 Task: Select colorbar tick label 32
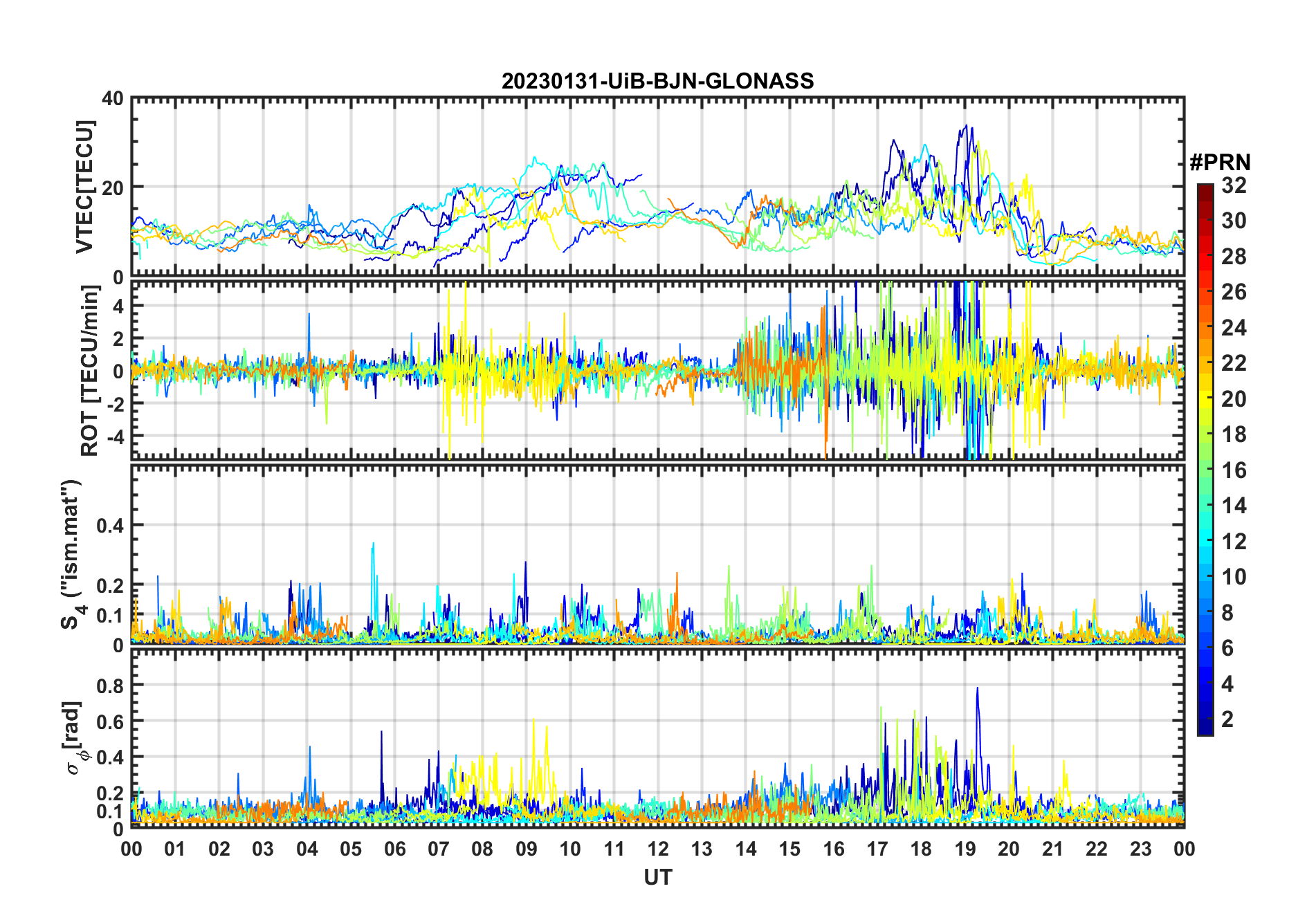[1234, 185]
